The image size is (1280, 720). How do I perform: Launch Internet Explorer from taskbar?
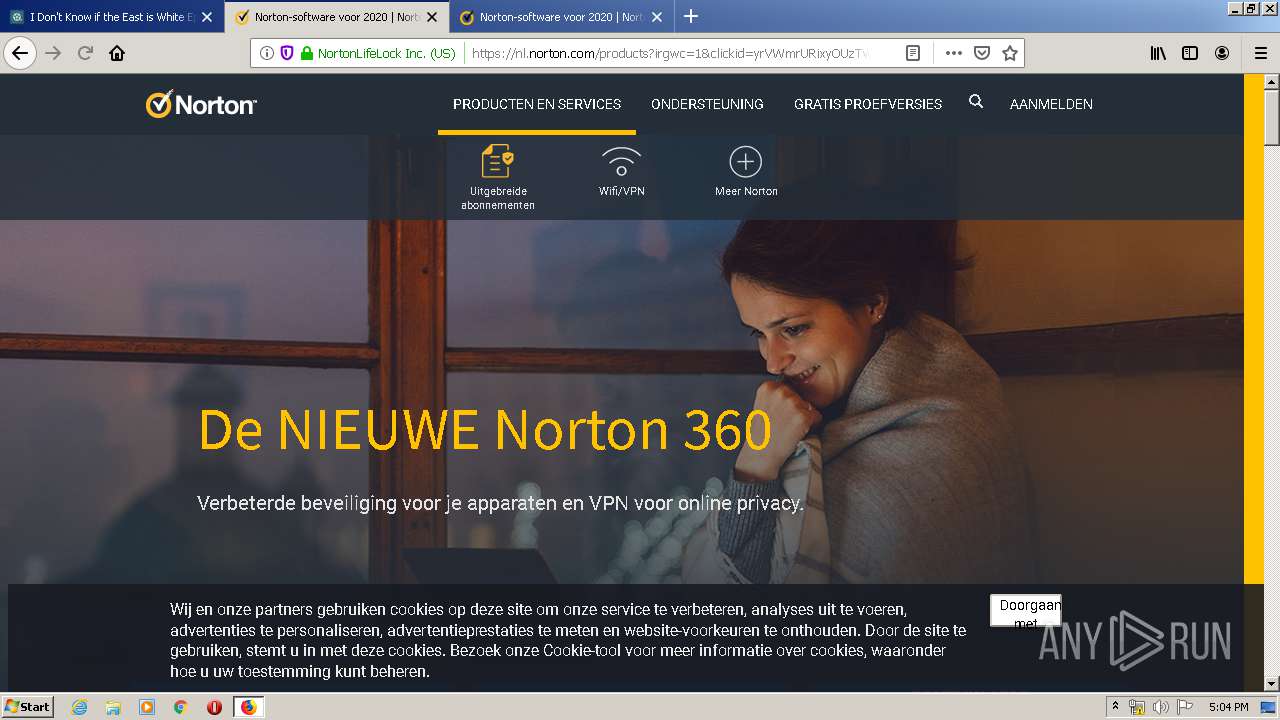(79, 707)
